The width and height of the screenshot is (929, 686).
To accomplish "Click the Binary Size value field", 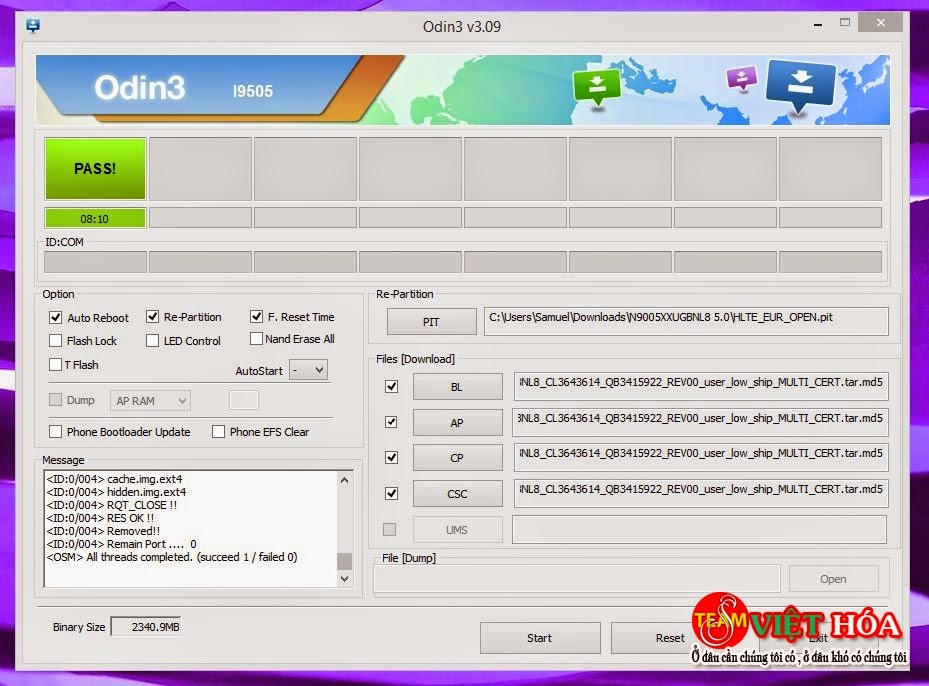I will click(x=146, y=627).
